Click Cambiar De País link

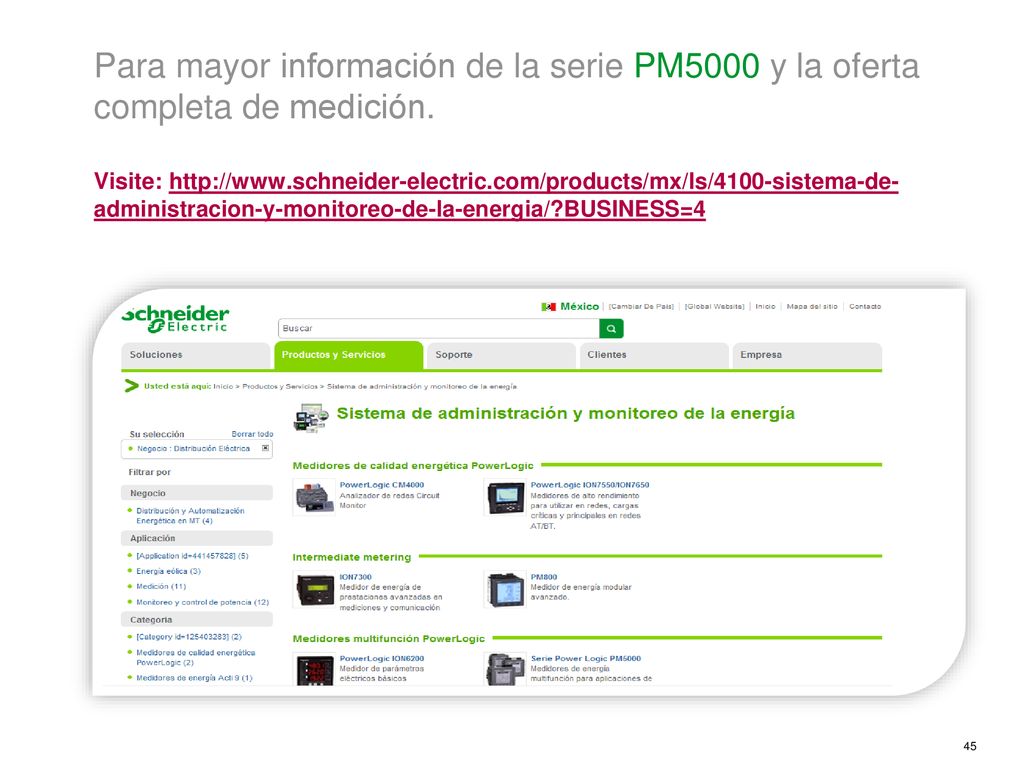pos(641,306)
